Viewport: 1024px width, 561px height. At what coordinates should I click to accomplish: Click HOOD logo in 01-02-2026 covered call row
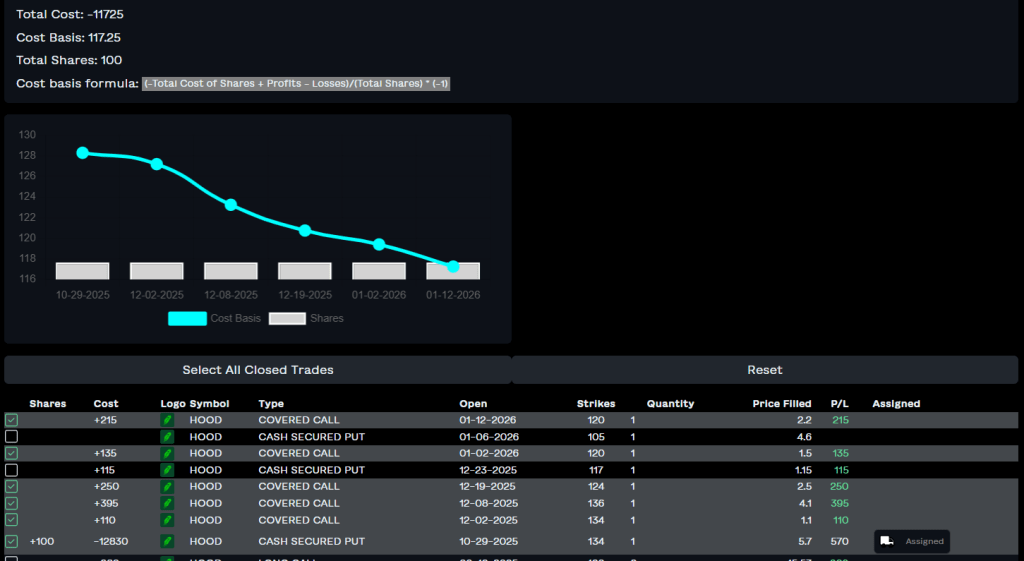(168, 454)
